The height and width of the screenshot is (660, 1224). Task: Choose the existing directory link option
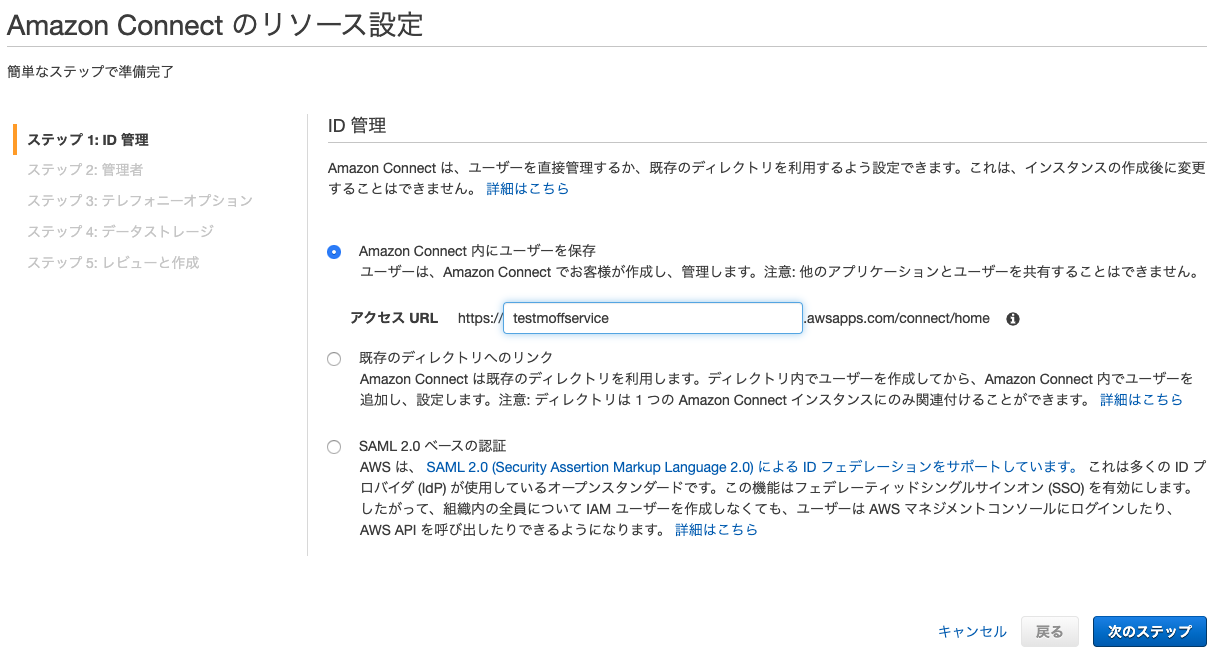(x=334, y=359)
